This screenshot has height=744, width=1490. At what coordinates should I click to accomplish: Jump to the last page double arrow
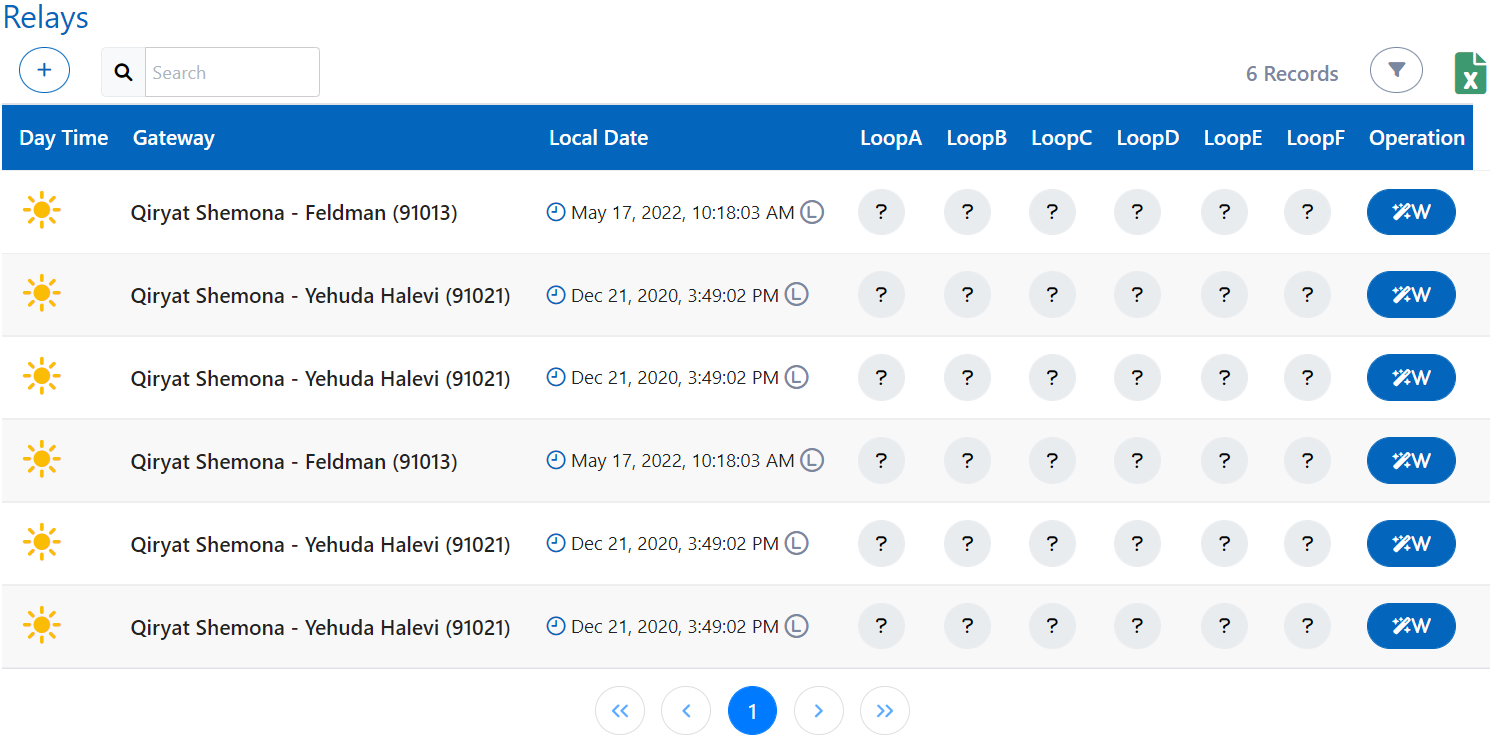[x=884, y=711]
